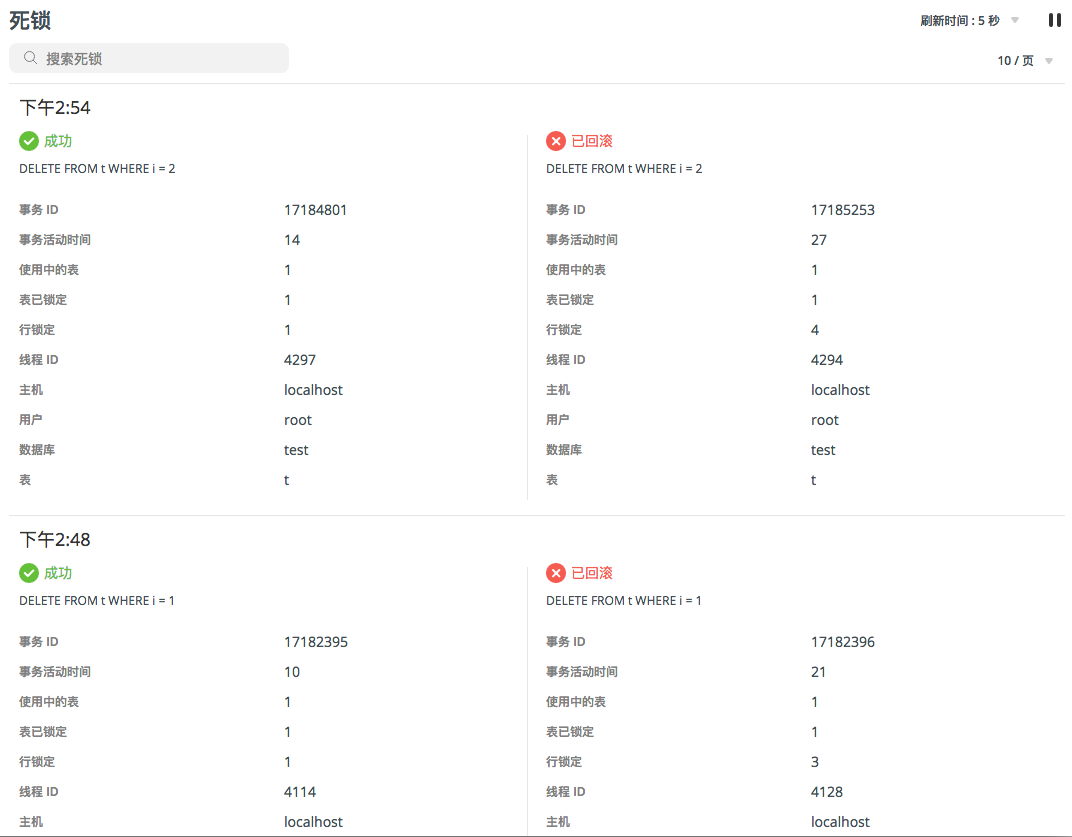Select root user for transaction 17184801
Viewport: 1072px width, 837px height.
[x=297, y=420]
